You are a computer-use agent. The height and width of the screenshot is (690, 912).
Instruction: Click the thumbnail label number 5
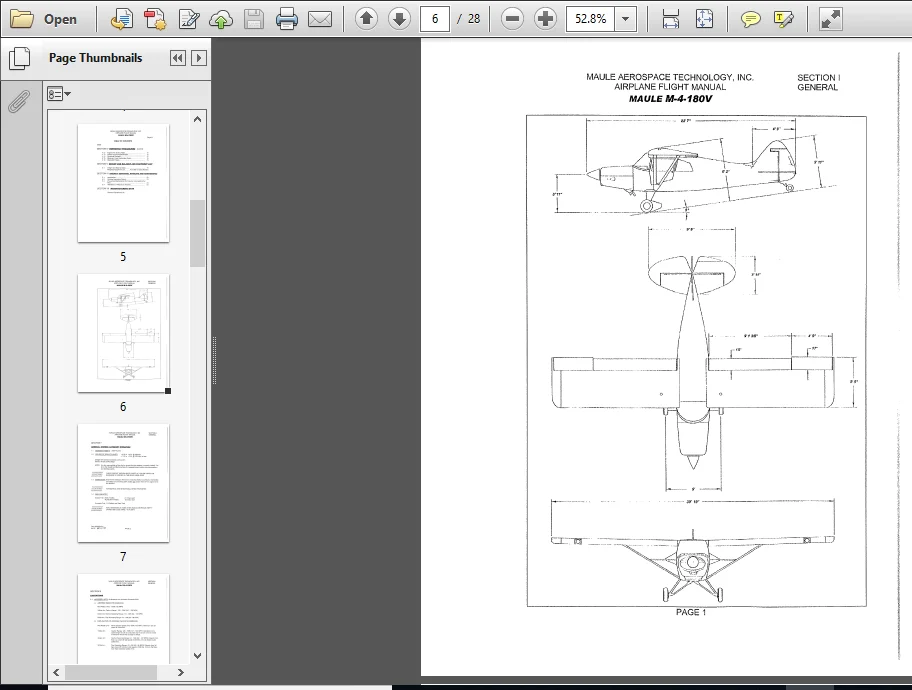tap(123, 257)
